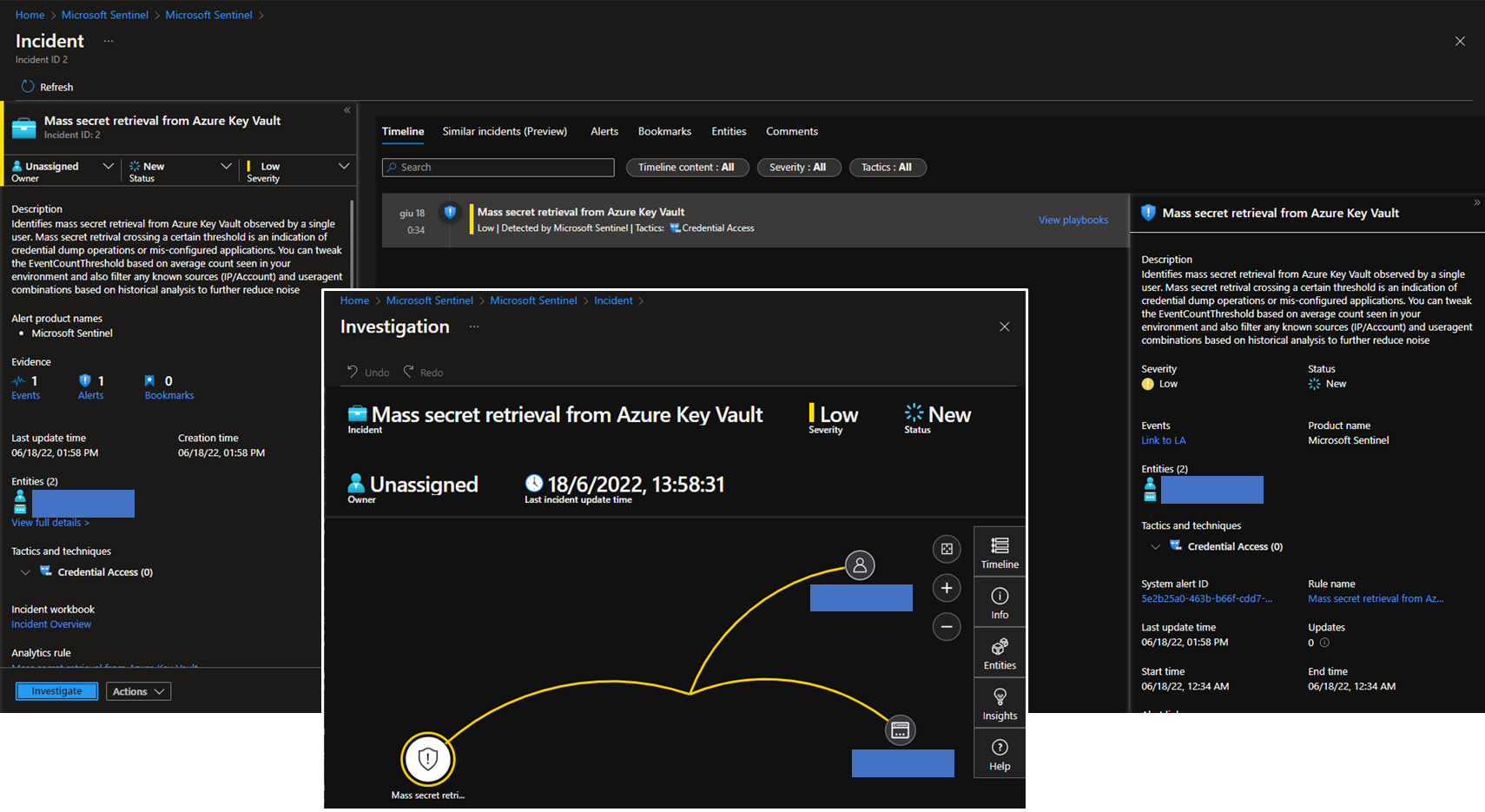Open the Incident Overview workbook link
This screenshot has height=812, width=1485.
click(x=51, y=624)
